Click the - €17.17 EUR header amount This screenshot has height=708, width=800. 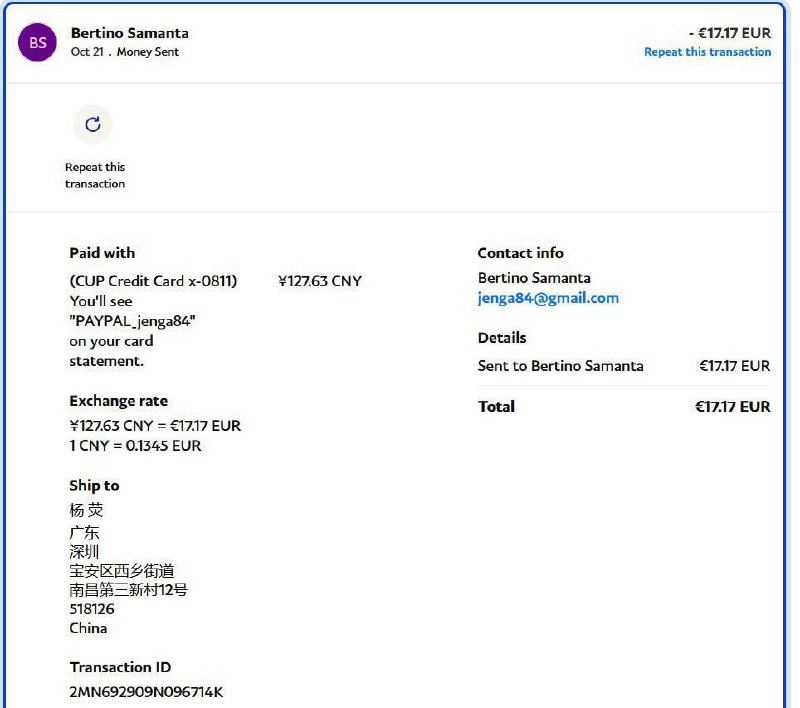point(729,33)
